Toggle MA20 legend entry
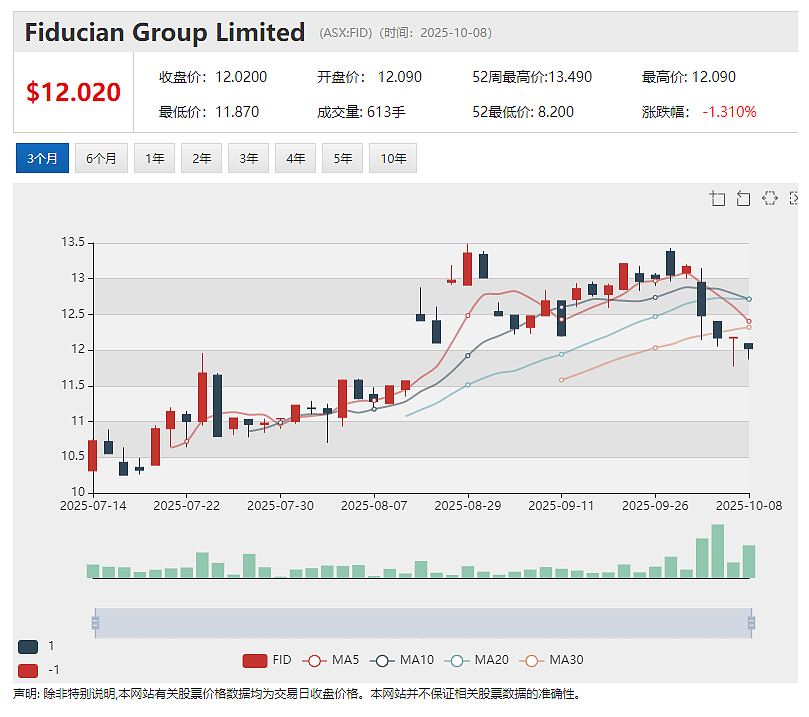 click(x=476, y=660)
